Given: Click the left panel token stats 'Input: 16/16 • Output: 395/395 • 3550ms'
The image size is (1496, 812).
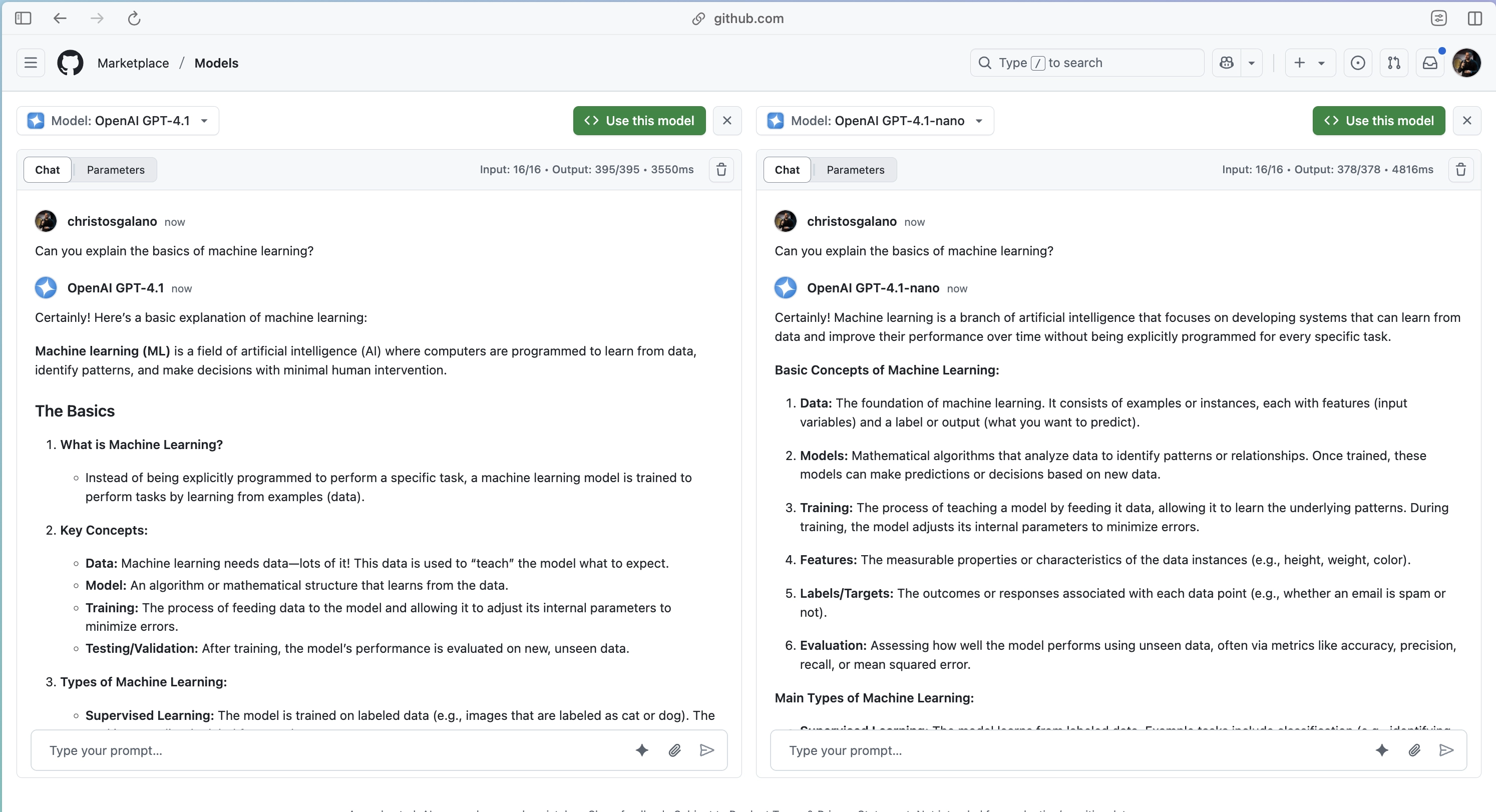Looking at the screenshot, I should (587, 170).
